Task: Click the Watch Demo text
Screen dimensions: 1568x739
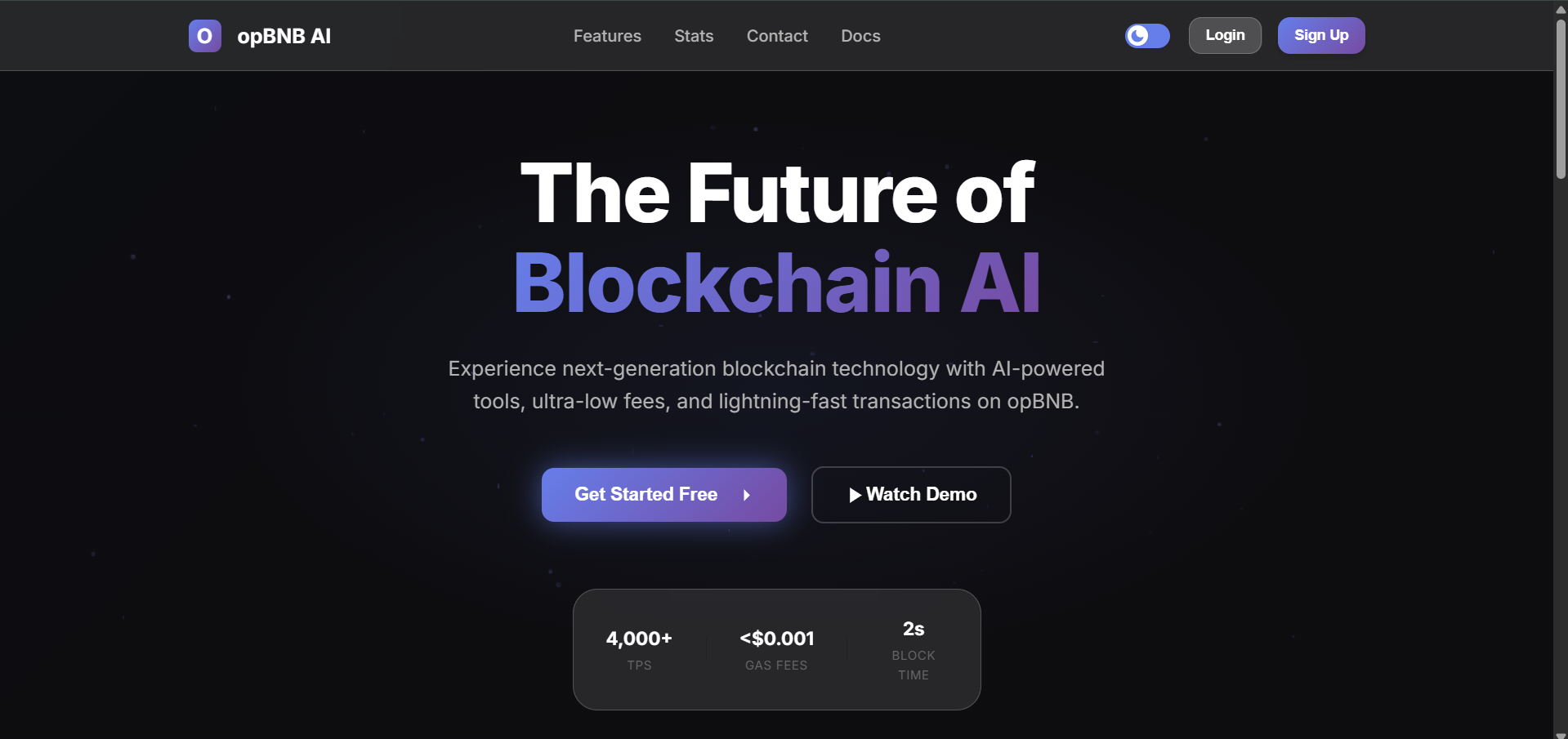Action: click(x=921, y=494)
